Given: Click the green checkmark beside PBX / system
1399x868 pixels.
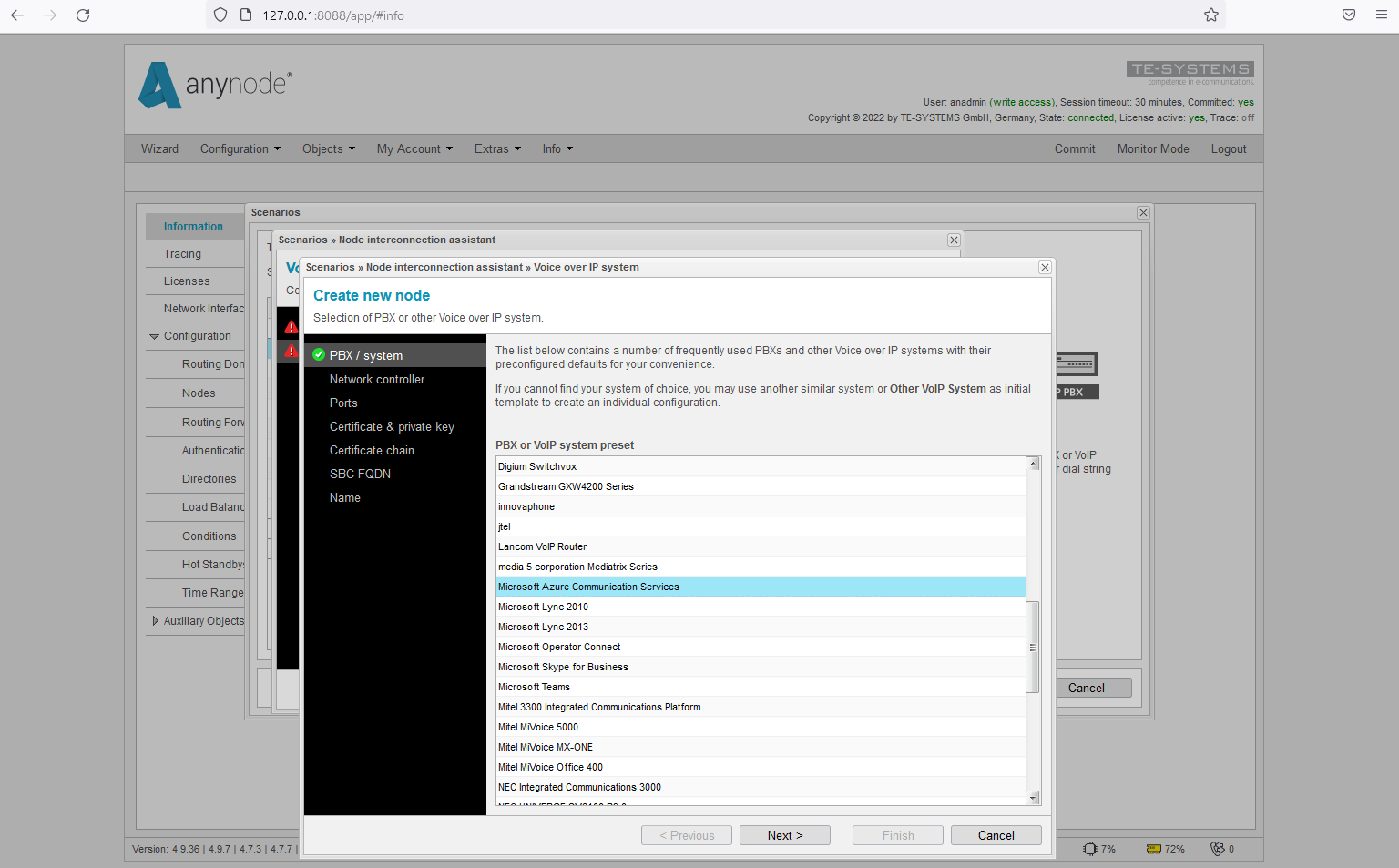Looking at the screenshot, I should coord(319,355).
